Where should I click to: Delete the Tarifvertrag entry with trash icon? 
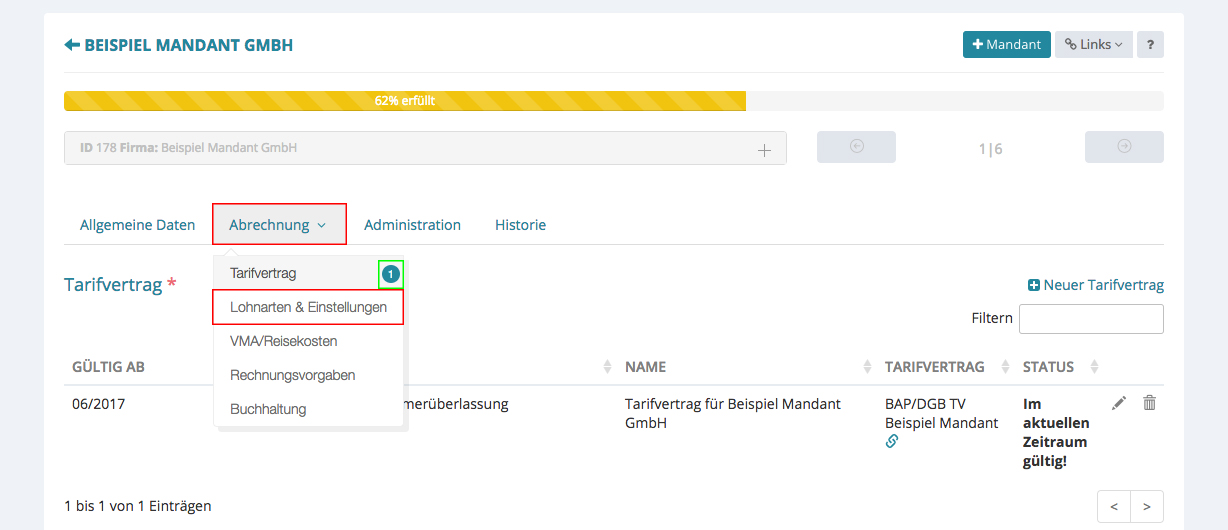1150,403
